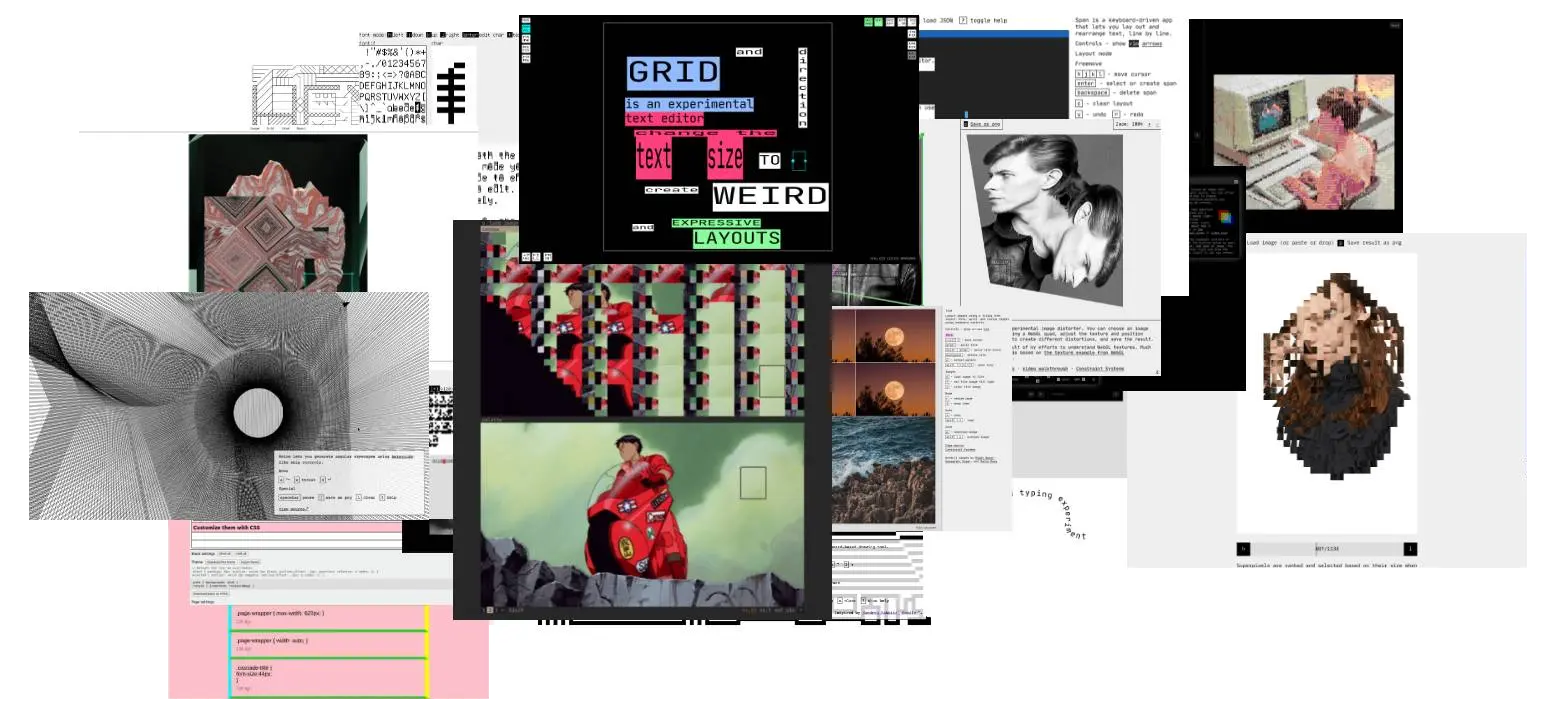
Task: Click the "enter" key in Span's controls list
Action: tap(1085, 83)
